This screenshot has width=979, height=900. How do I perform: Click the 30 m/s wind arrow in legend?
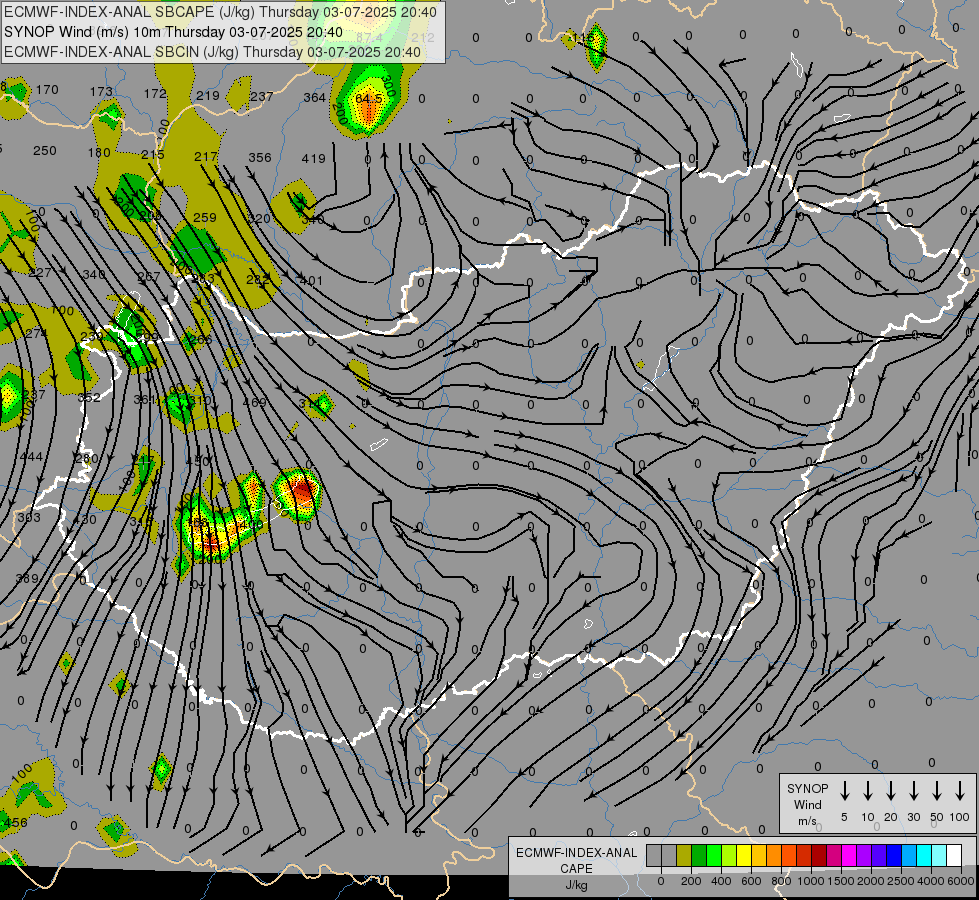point(913,791)
